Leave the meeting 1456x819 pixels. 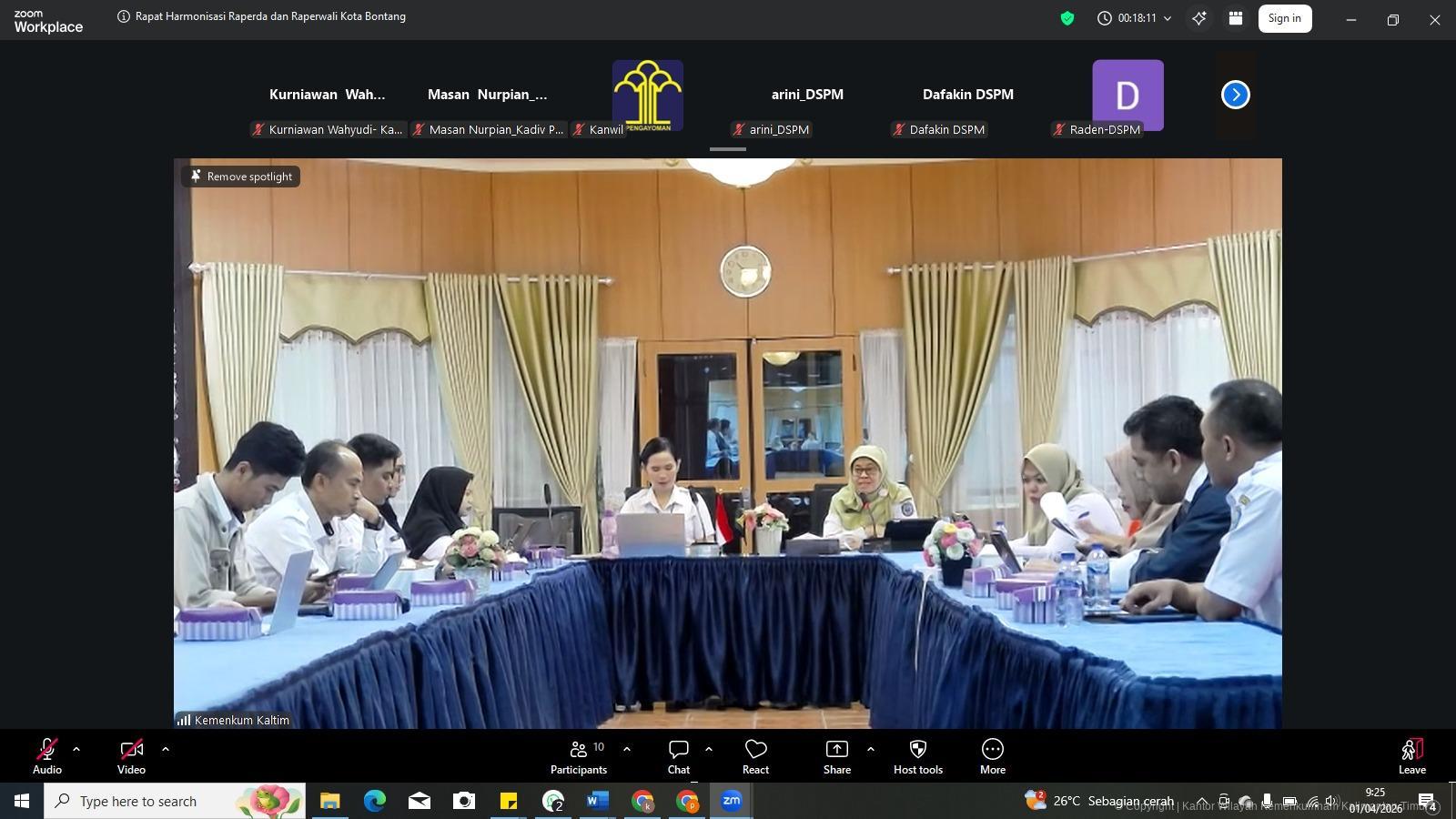pos(1411,755)
